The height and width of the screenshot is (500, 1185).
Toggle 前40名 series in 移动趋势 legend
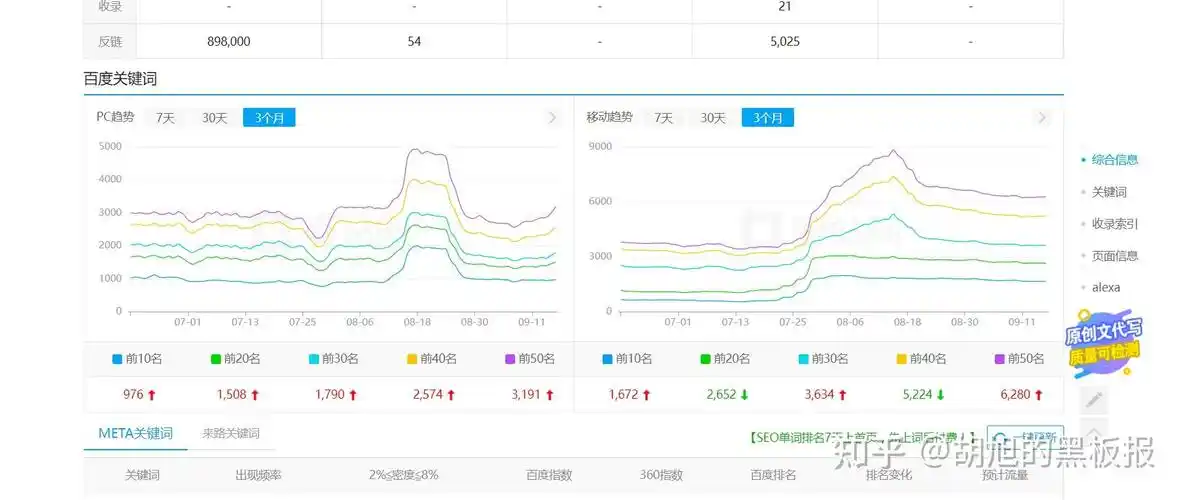tap(921, 358)
